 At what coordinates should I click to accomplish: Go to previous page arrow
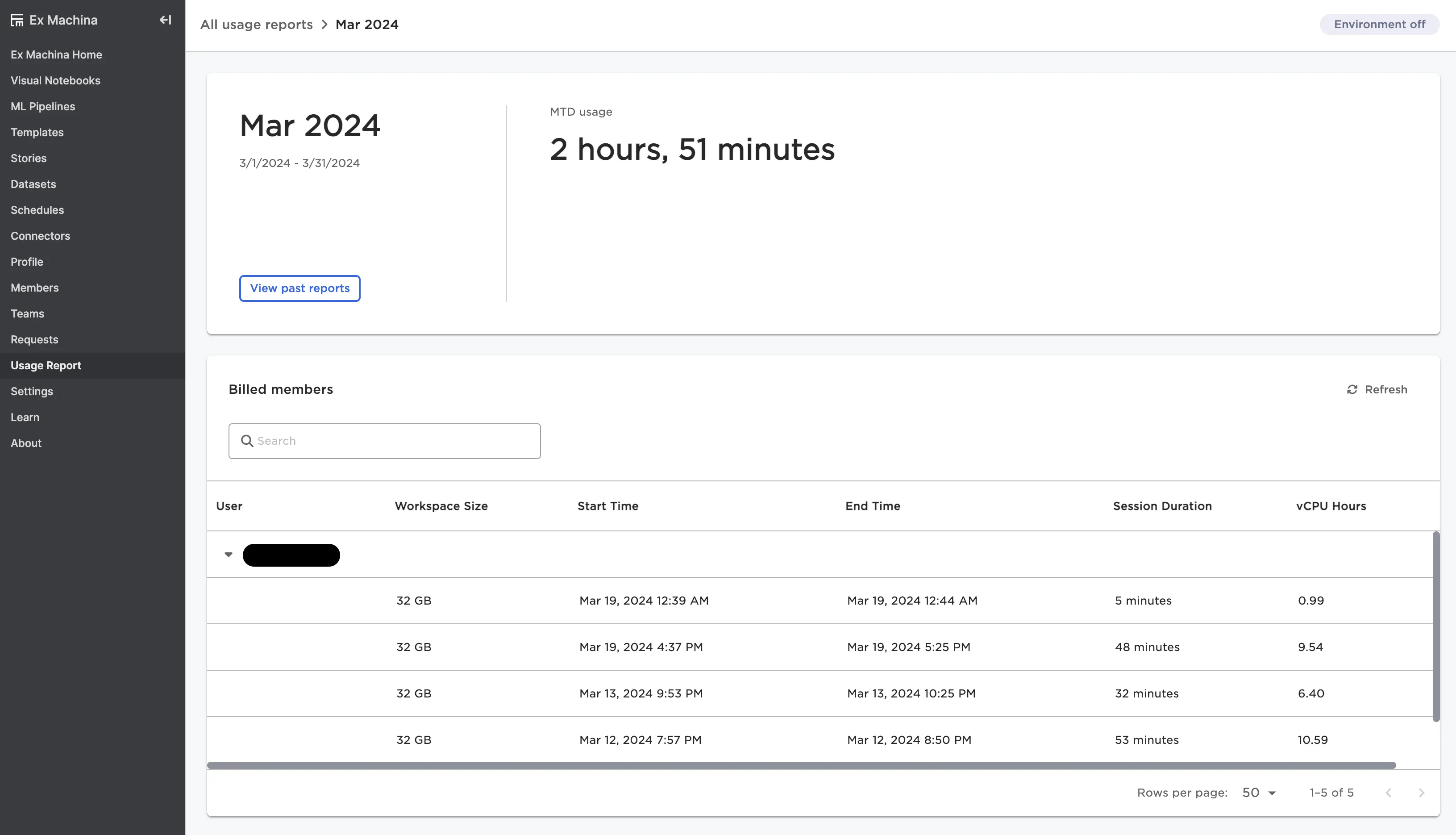[1388, 793]
